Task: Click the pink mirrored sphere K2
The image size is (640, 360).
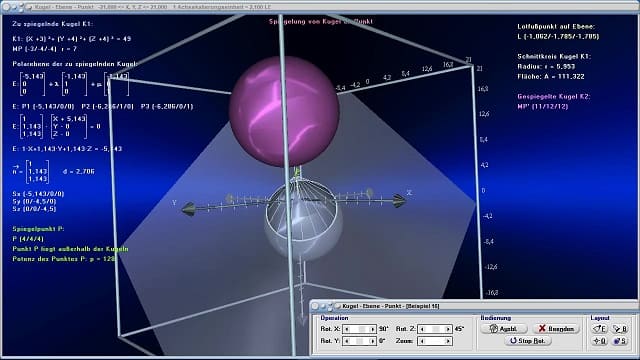Action: (x=284, y=111)
